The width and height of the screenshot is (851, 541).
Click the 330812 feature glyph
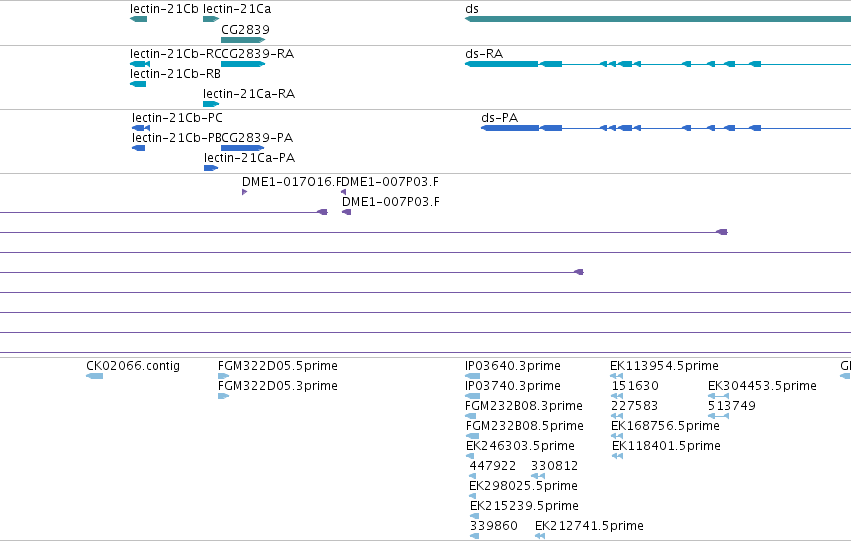538,476
